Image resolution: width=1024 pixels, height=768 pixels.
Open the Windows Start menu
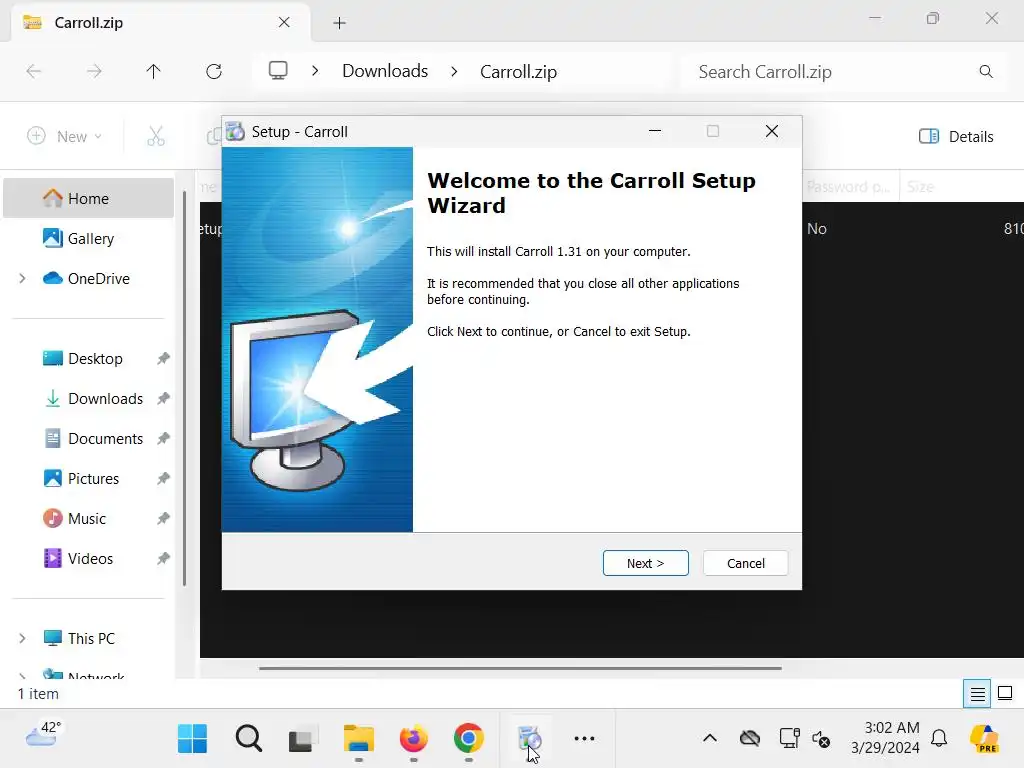point(192,739)
